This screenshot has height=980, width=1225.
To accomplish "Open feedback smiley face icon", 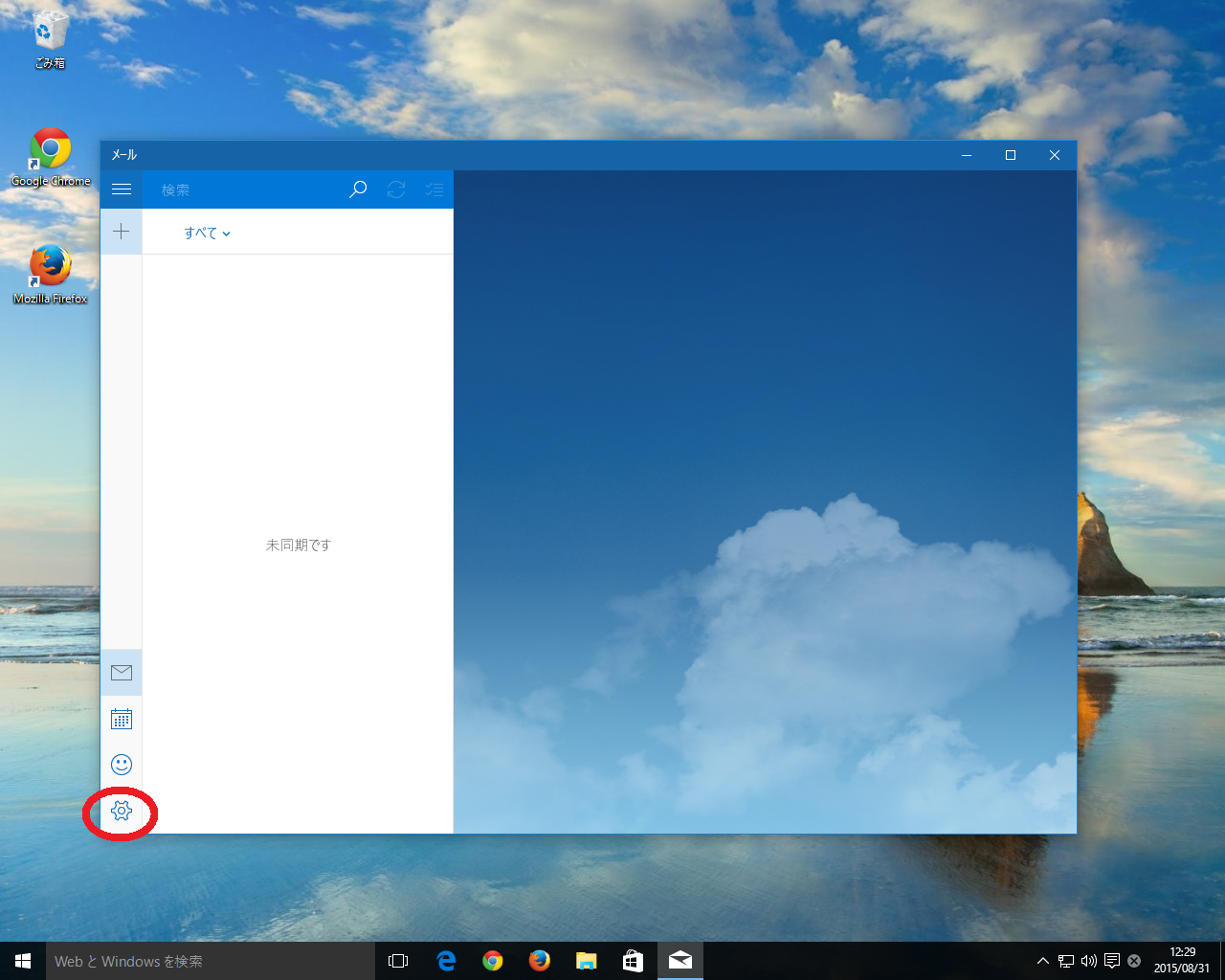I will click(x=122, y=765).
